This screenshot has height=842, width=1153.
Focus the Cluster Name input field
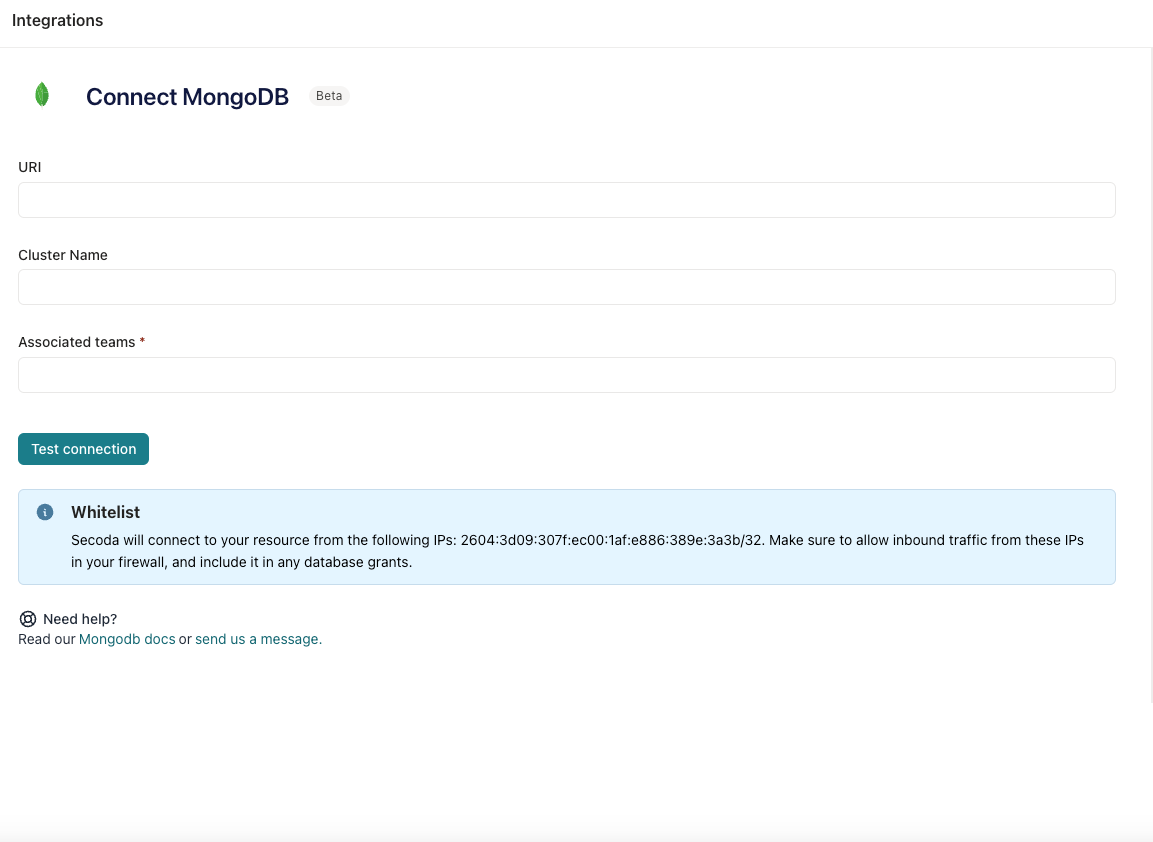pyautogui.click(x=566, y=287)
